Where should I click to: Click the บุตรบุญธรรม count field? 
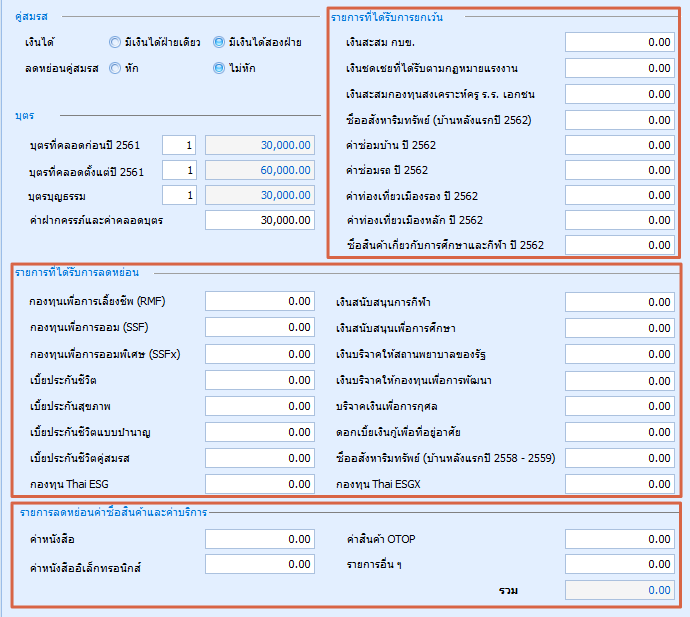click(x=179, y=195)
